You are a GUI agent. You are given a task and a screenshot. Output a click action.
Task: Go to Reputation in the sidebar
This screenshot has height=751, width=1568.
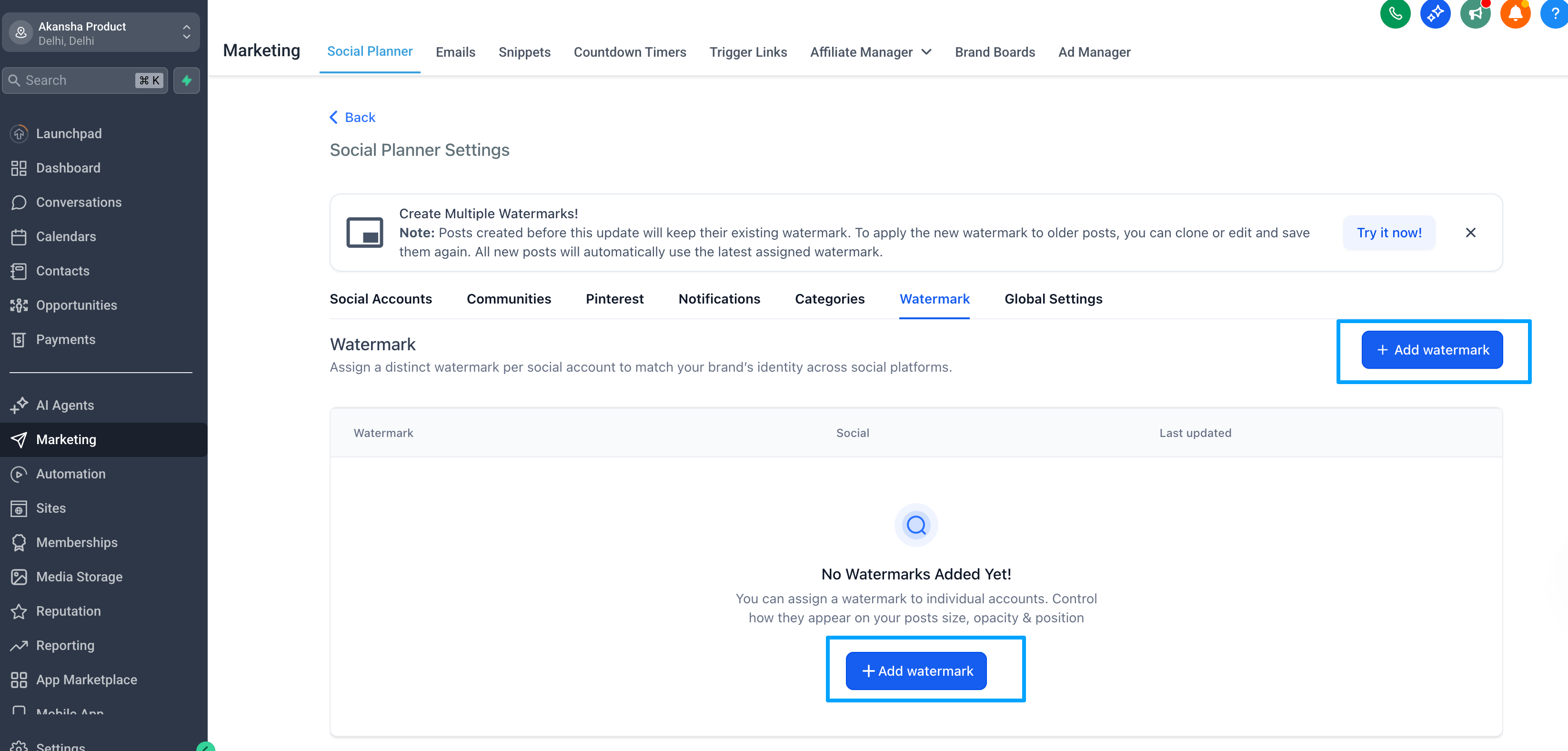[68, 611]
